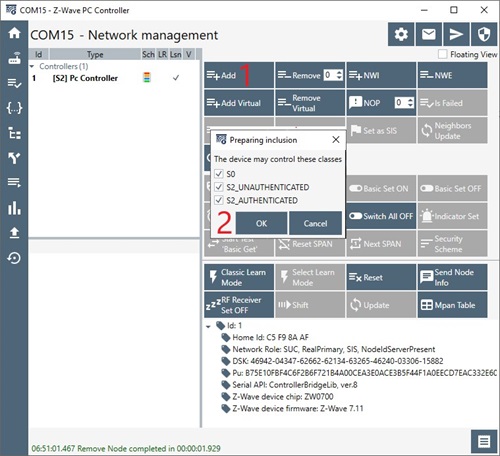The height and width of the screenshot is (456, 500).
Task: Confirm the inclusion dialog with OK
Action: 261,223
